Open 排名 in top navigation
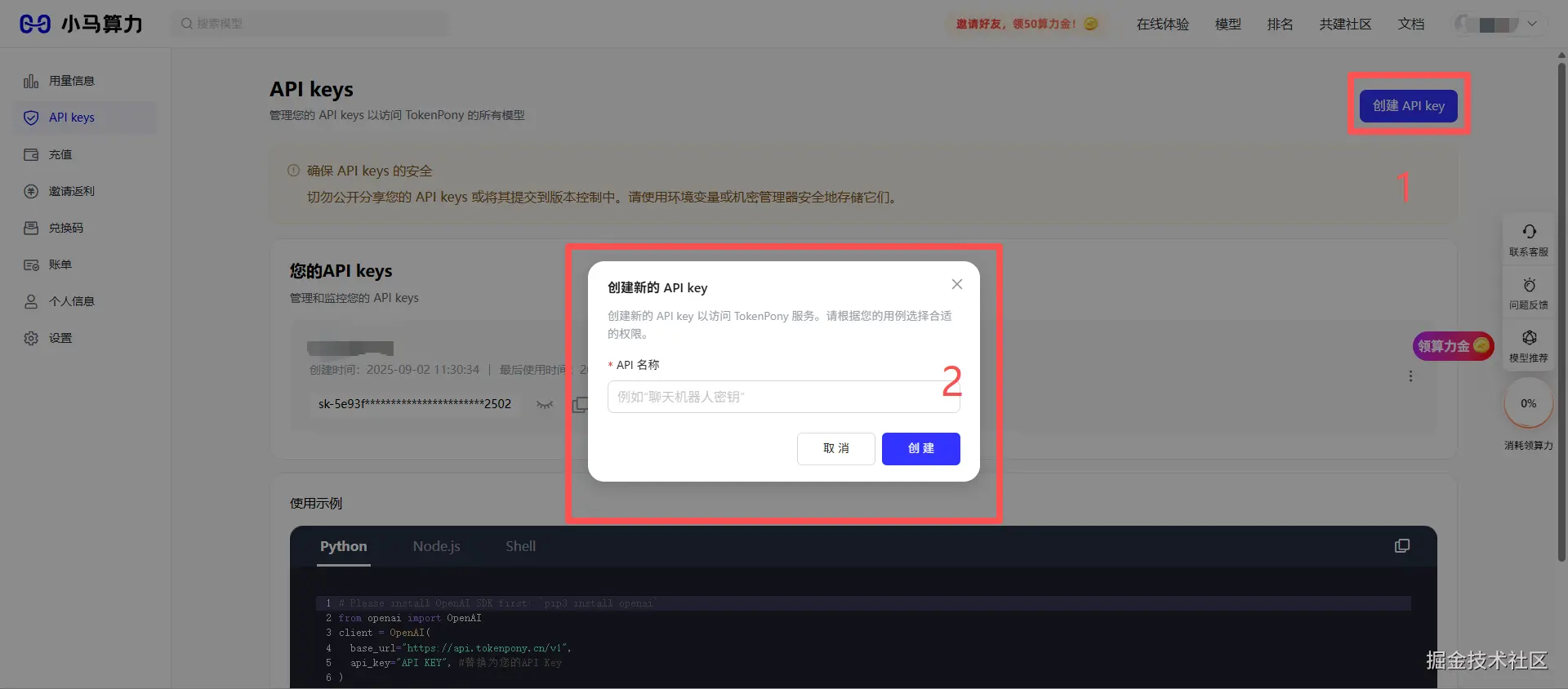1568x689 pixels. 1280,24
